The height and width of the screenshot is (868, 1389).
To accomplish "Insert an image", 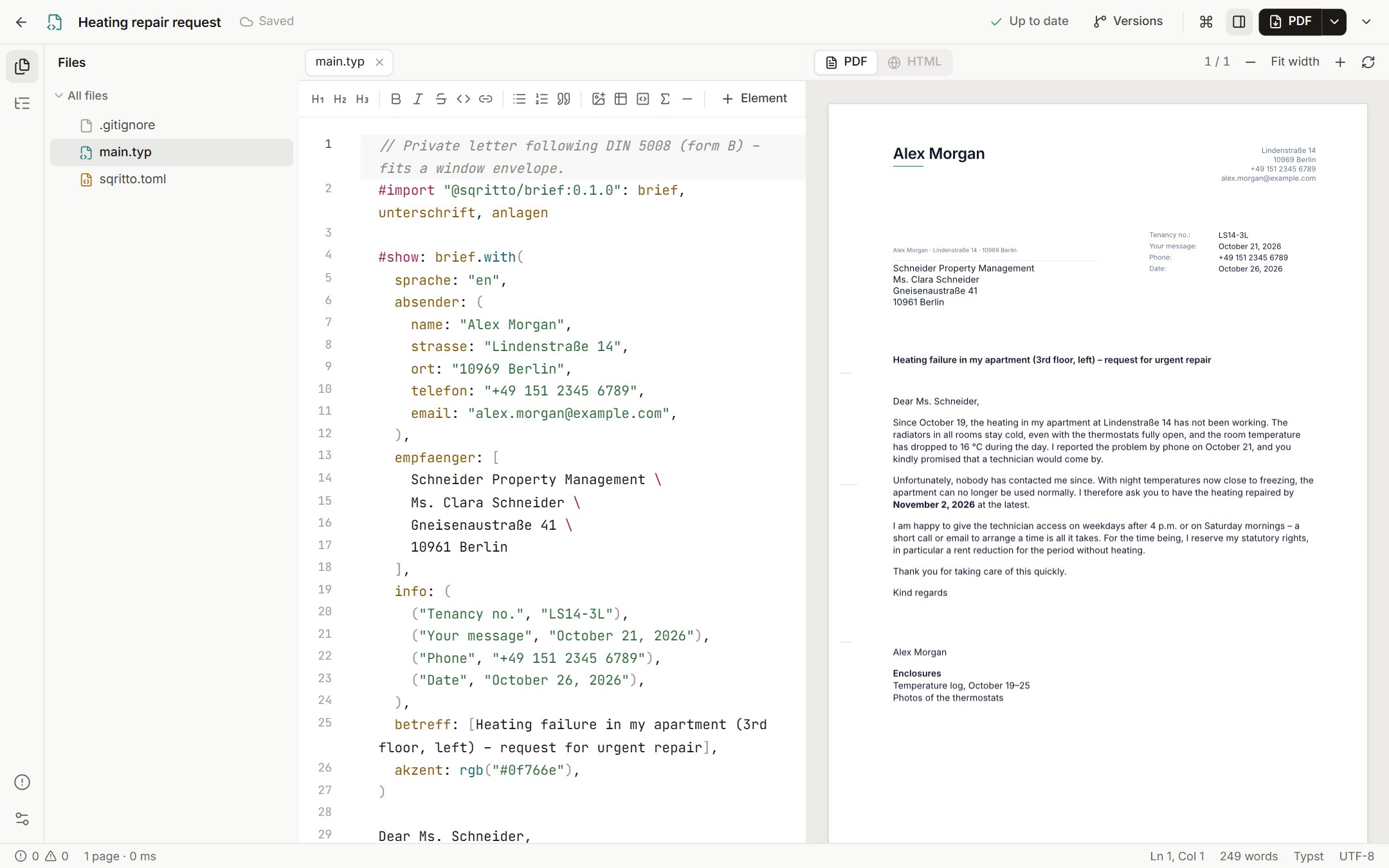I will coord(599,99).
